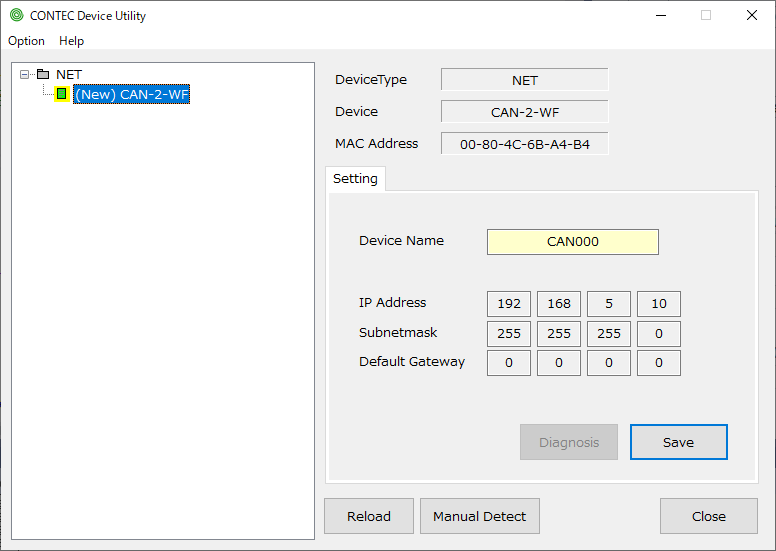Open the Option menu
Viewport: 776px width, 551px height.
tap(26, 41)
